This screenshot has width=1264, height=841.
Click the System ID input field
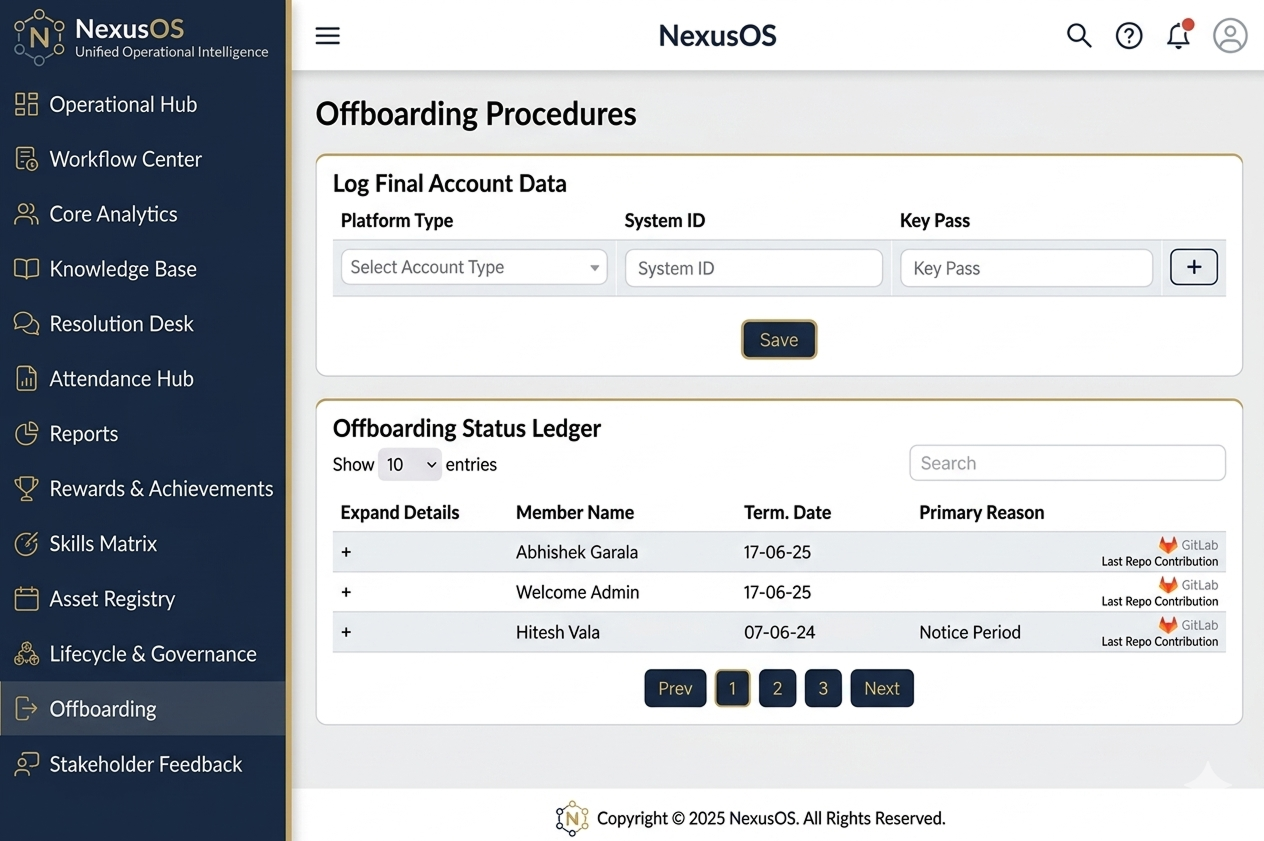click(x=753, y=268)
